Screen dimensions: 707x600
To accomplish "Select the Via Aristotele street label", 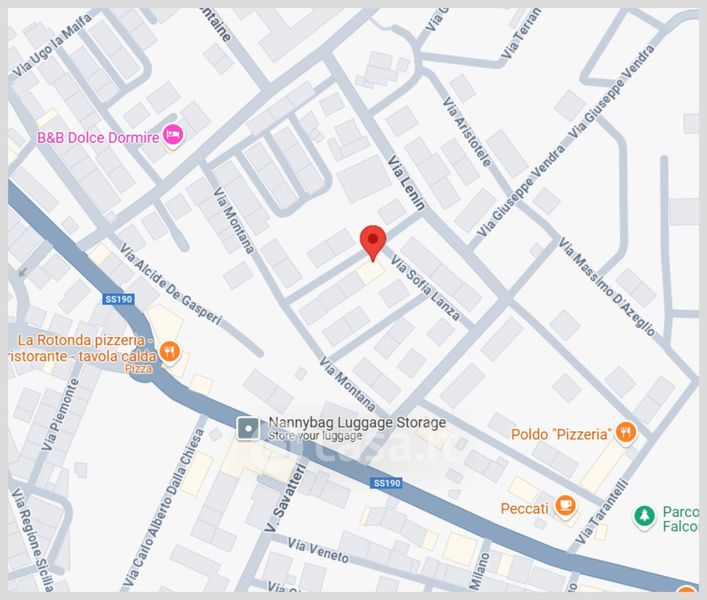I will point(467,132).
